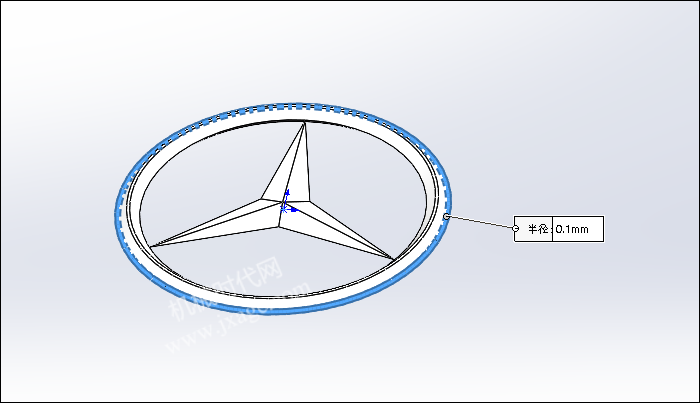The image size is (700, 403).
Task: Click the 半径 callout label
Action: coord(538,229)
